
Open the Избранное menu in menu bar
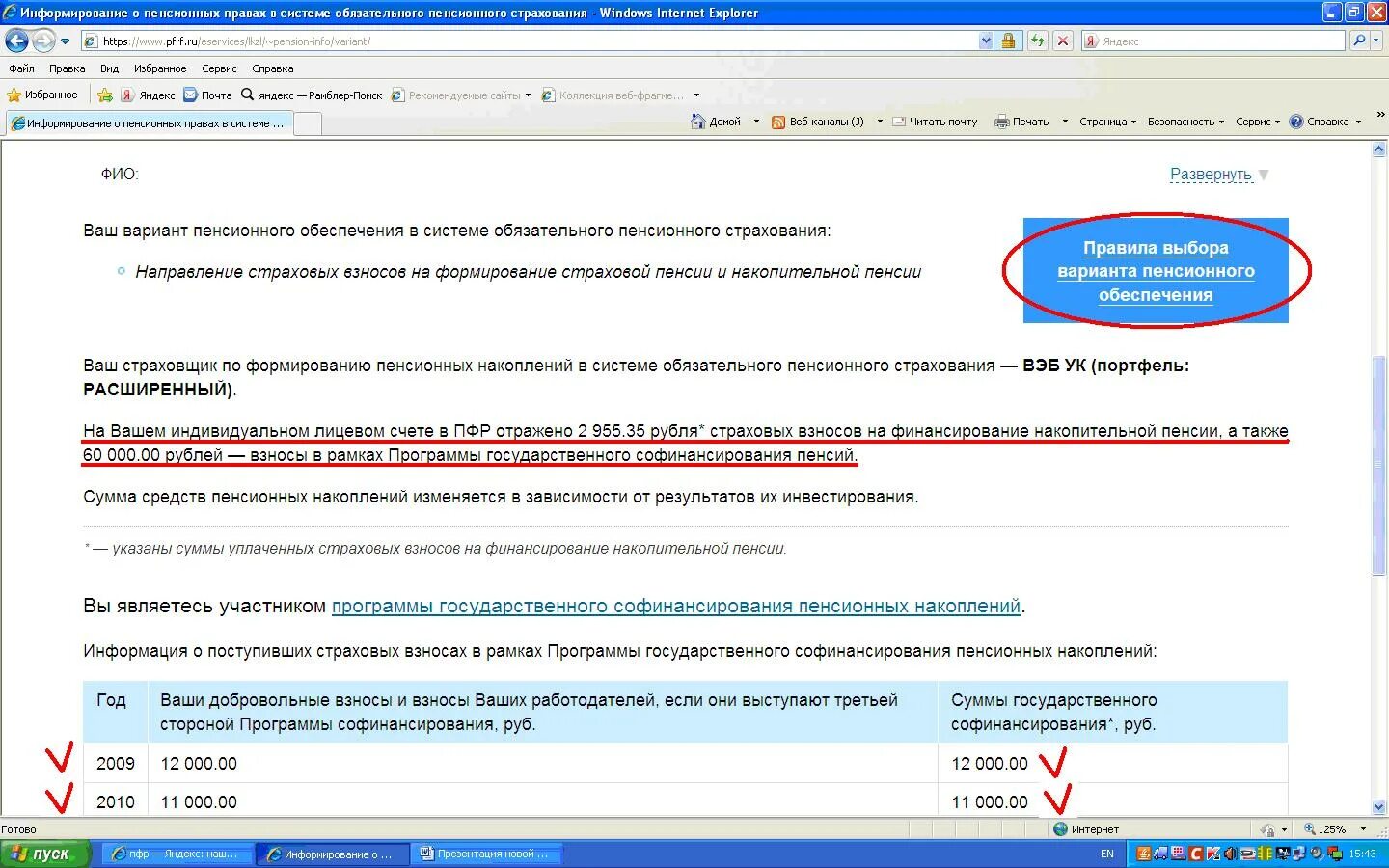pos(160,68)
